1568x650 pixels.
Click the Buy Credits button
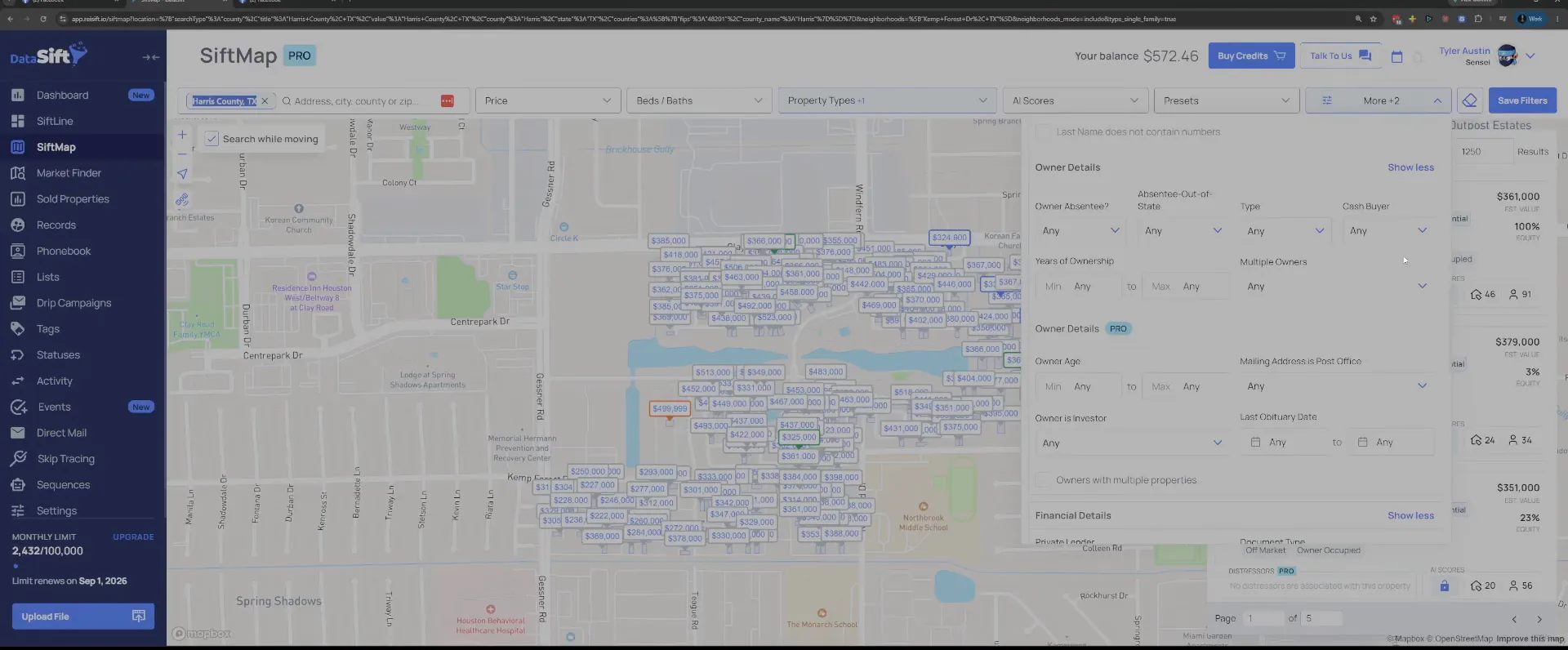pos(1251,56)
